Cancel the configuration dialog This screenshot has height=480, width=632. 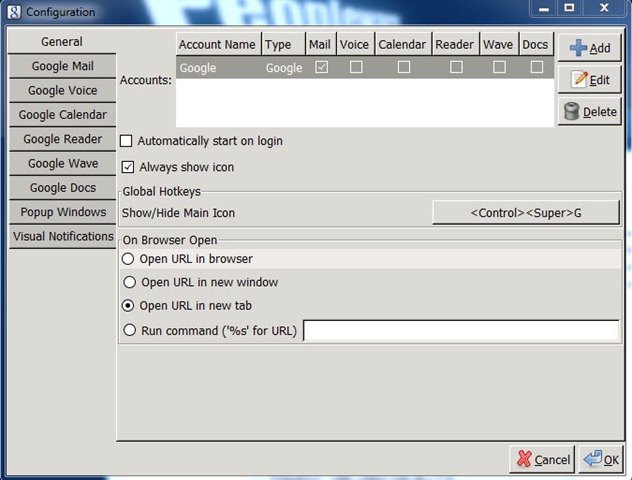542,459
